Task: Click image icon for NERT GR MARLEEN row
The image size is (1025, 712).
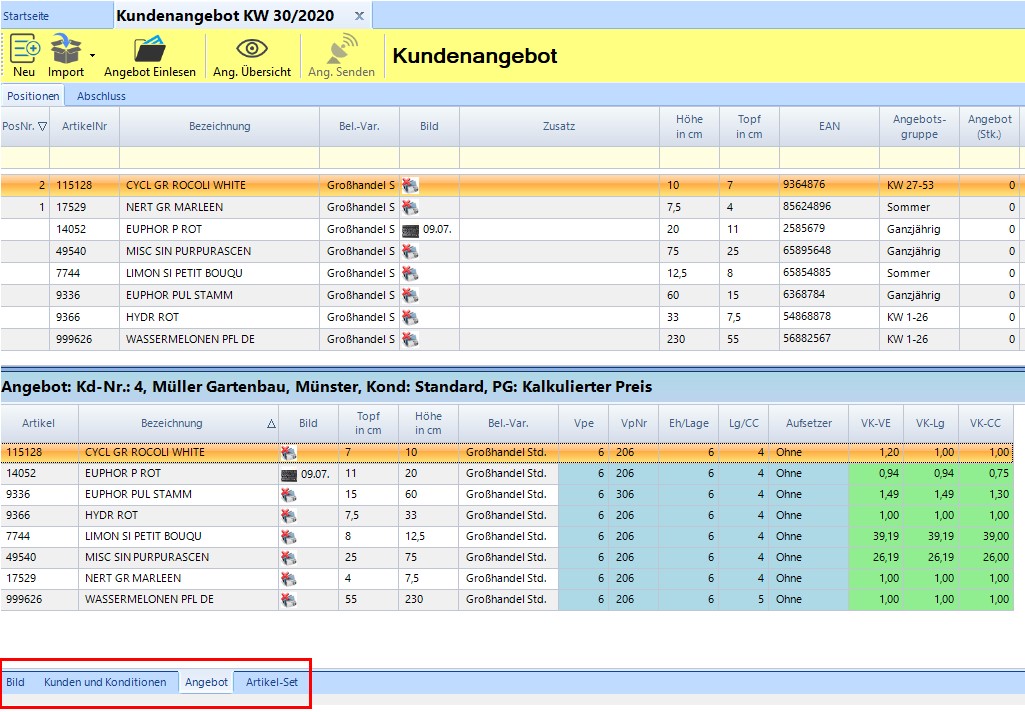Action: [410, 207]
